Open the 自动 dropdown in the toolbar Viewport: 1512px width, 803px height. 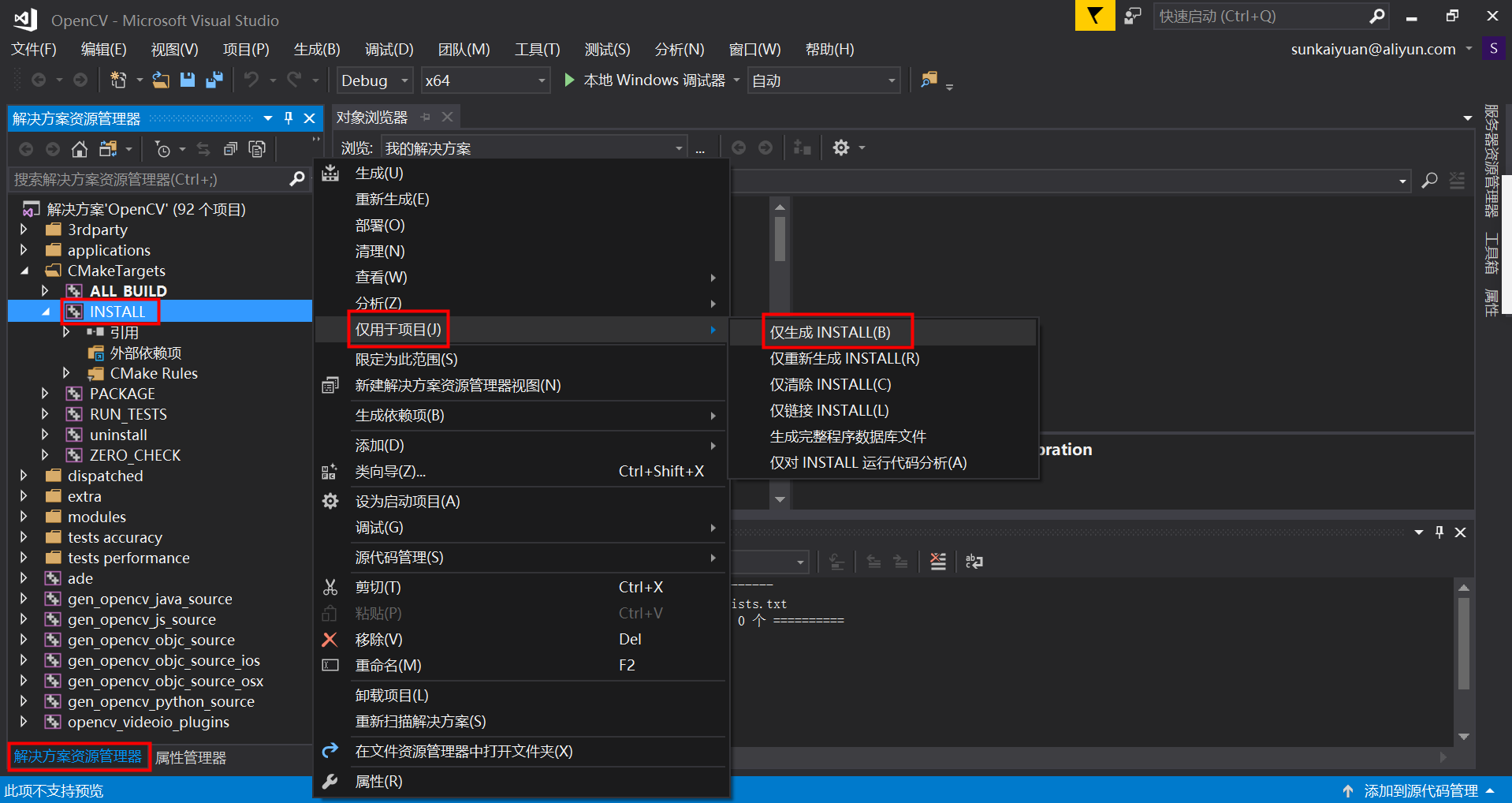824,80
